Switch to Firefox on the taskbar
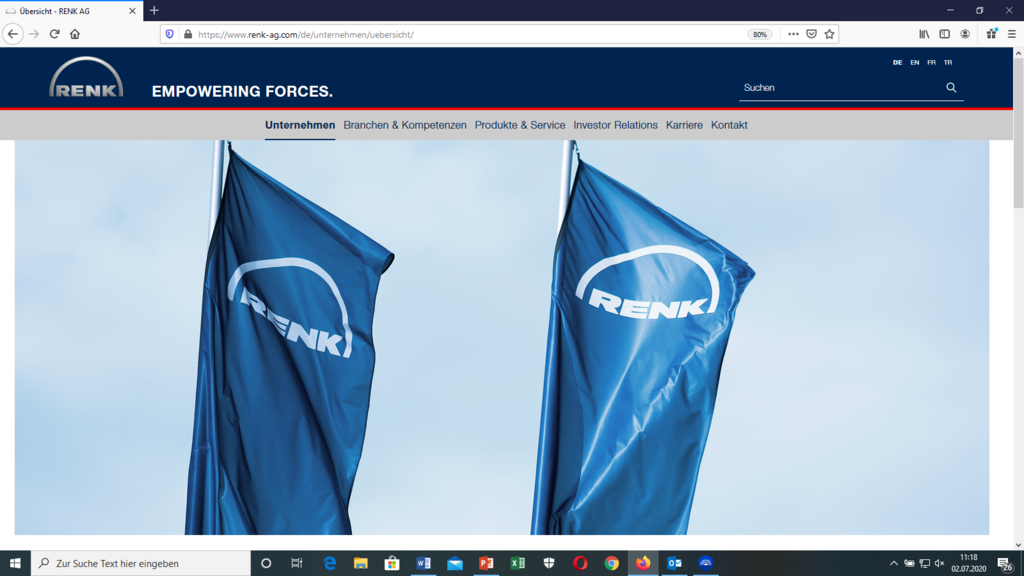1024x576 pixels. [643, 563]
